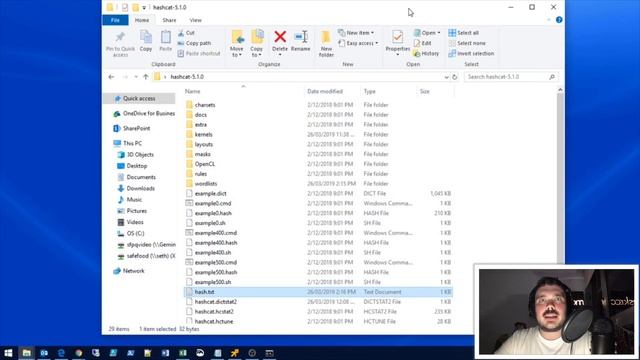Click the History command
Screen dimensions: 640x360
tap(426, 53)
